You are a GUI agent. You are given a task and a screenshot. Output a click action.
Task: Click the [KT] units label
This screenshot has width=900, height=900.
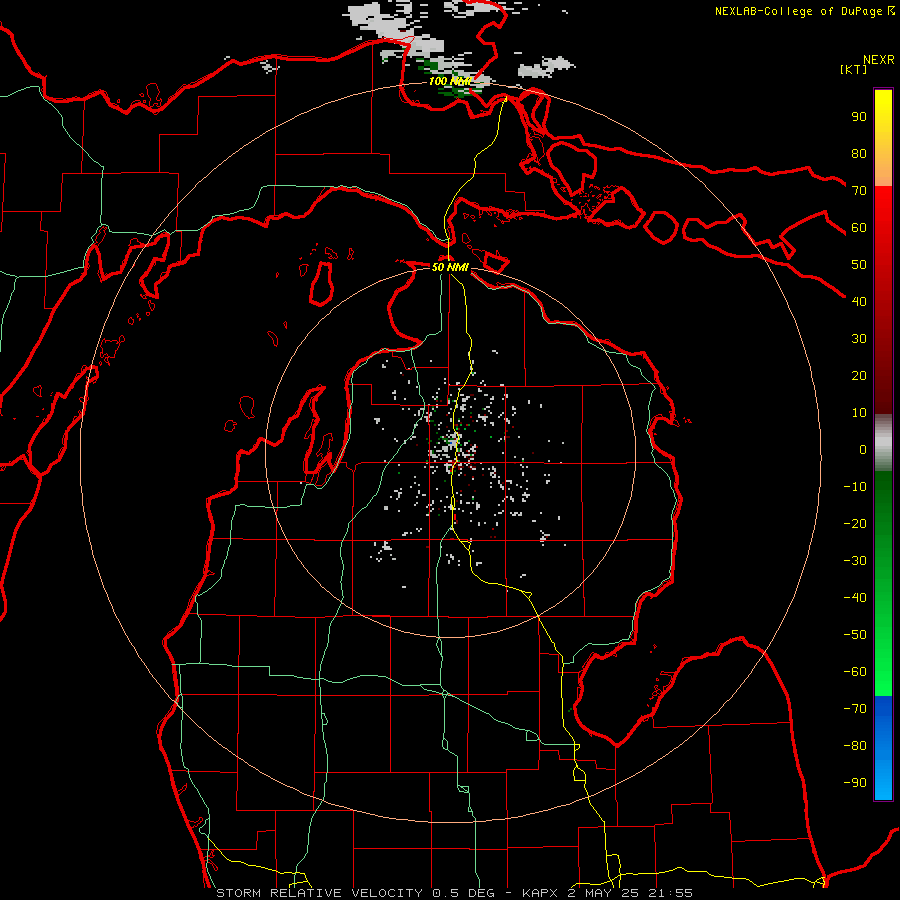[x=854, y=69]
